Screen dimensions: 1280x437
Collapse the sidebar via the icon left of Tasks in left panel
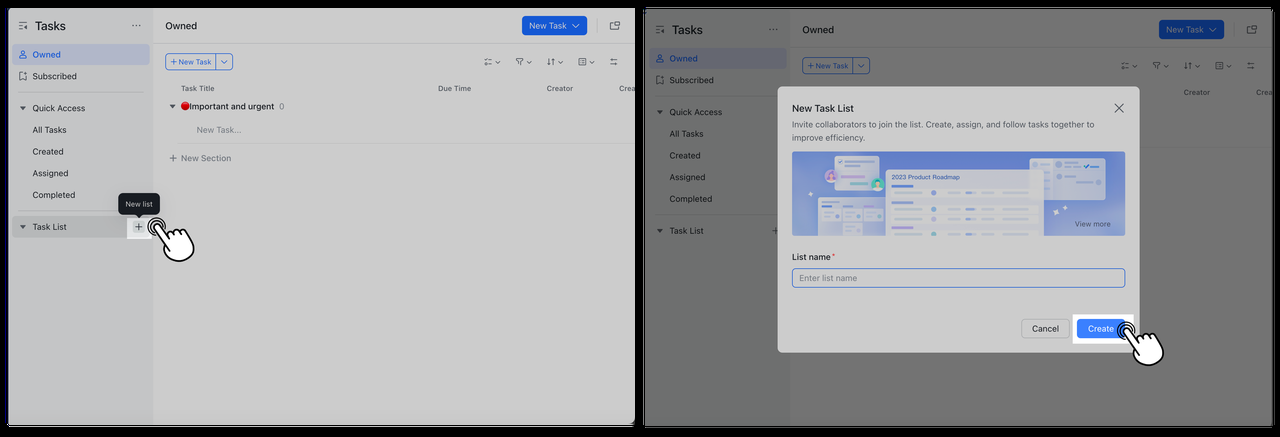click(23, 26)
